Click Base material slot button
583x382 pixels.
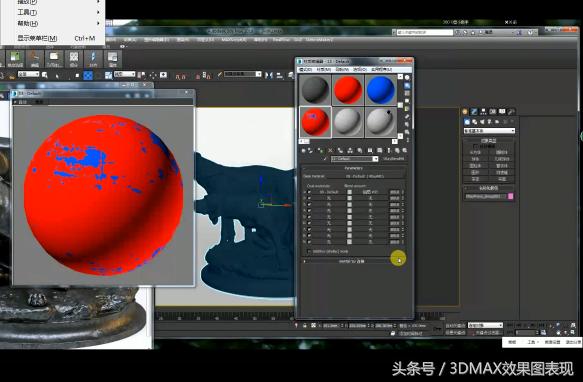(x=365, y=176)
